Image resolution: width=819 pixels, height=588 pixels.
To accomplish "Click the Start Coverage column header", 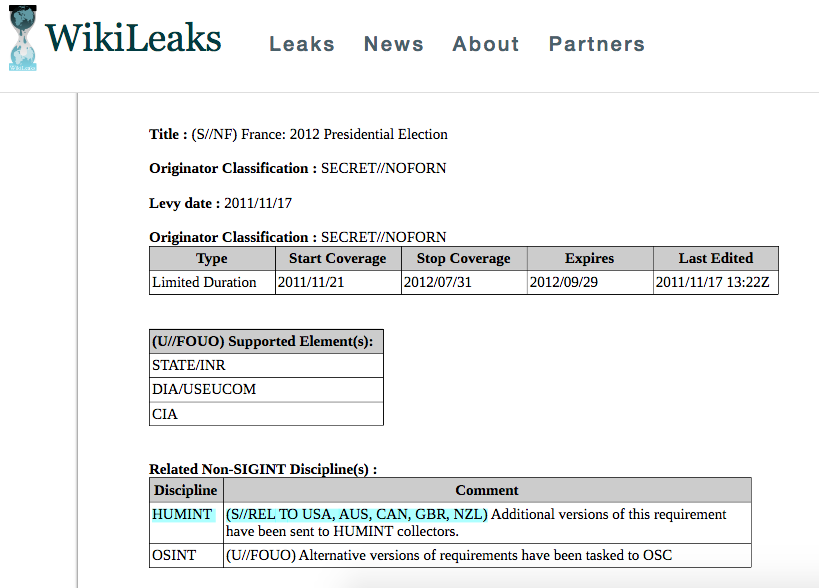I will pyautogui.click(x=338, y=258).
